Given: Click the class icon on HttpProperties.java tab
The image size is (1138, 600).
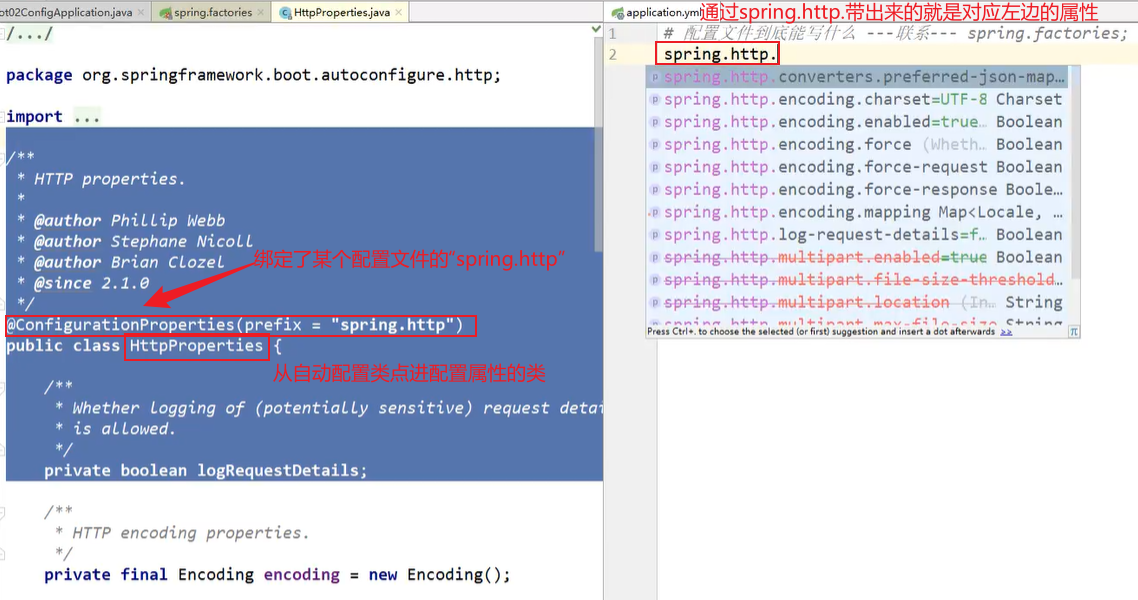Looking at the screenshot, I should pyautogui.click(x=284, y=11).
